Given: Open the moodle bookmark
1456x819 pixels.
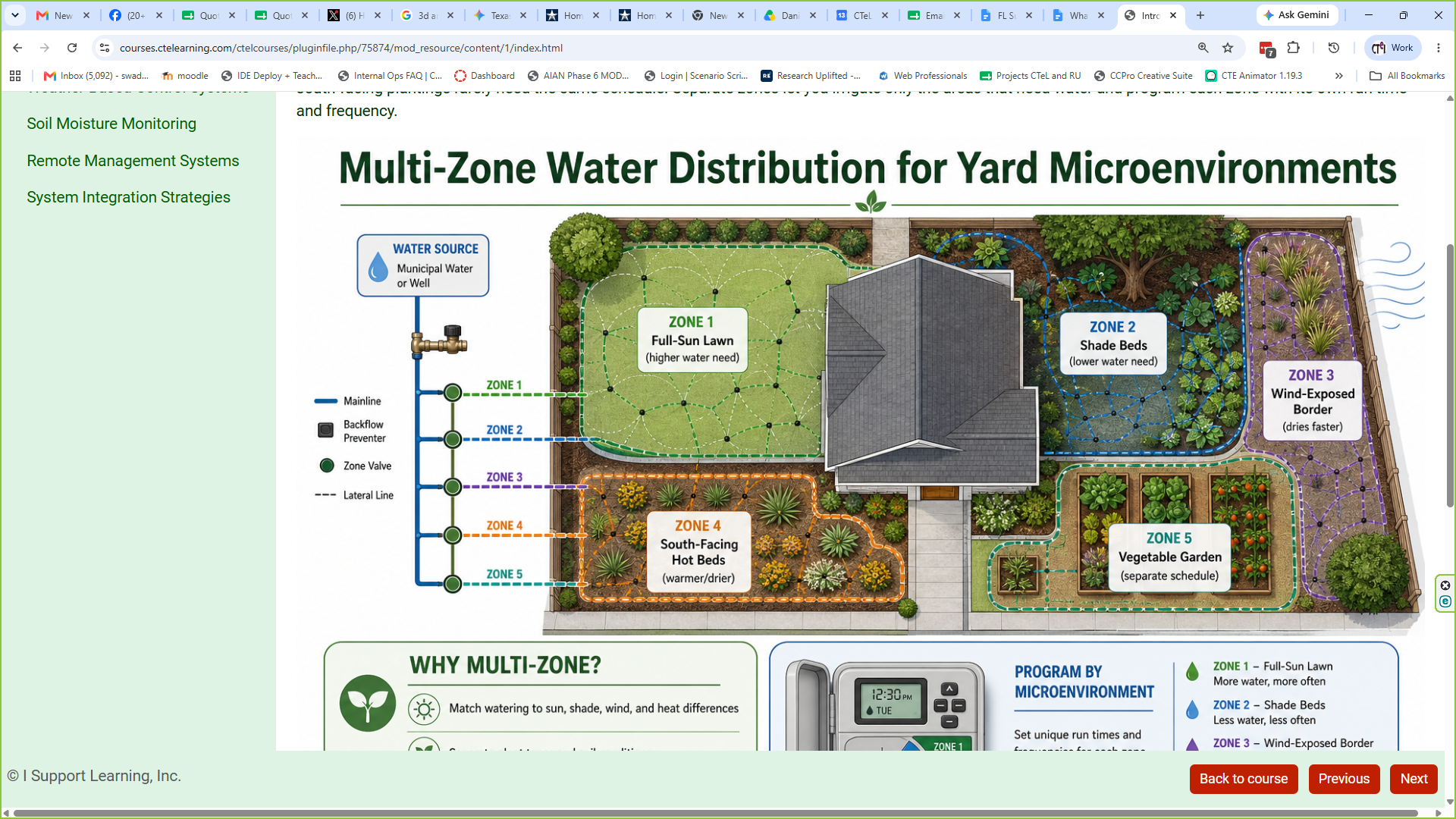Looking at the screenshot, I should (185, 76).
